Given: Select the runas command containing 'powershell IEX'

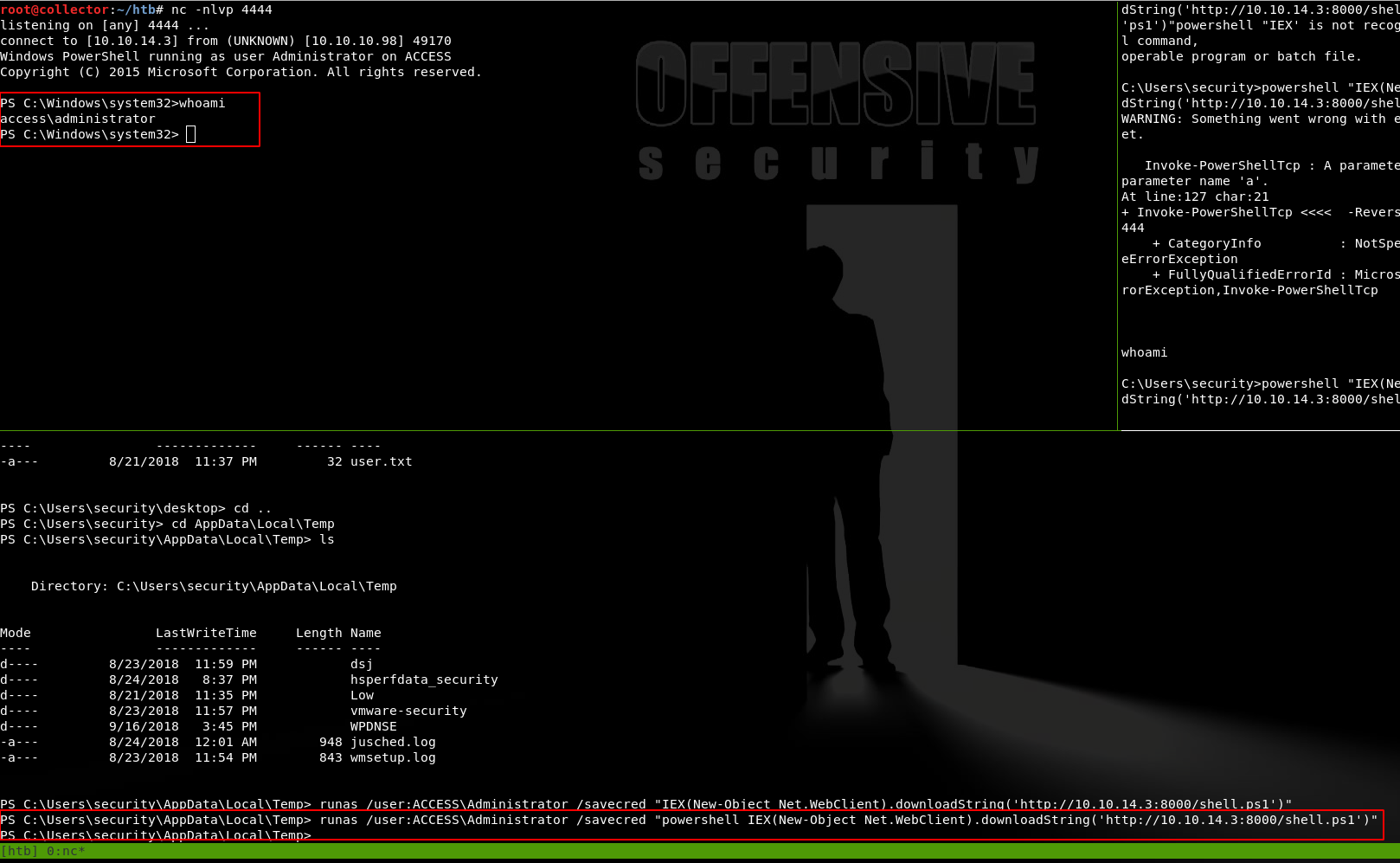Looking at the screenshot, I should click(x=689, y=820).
